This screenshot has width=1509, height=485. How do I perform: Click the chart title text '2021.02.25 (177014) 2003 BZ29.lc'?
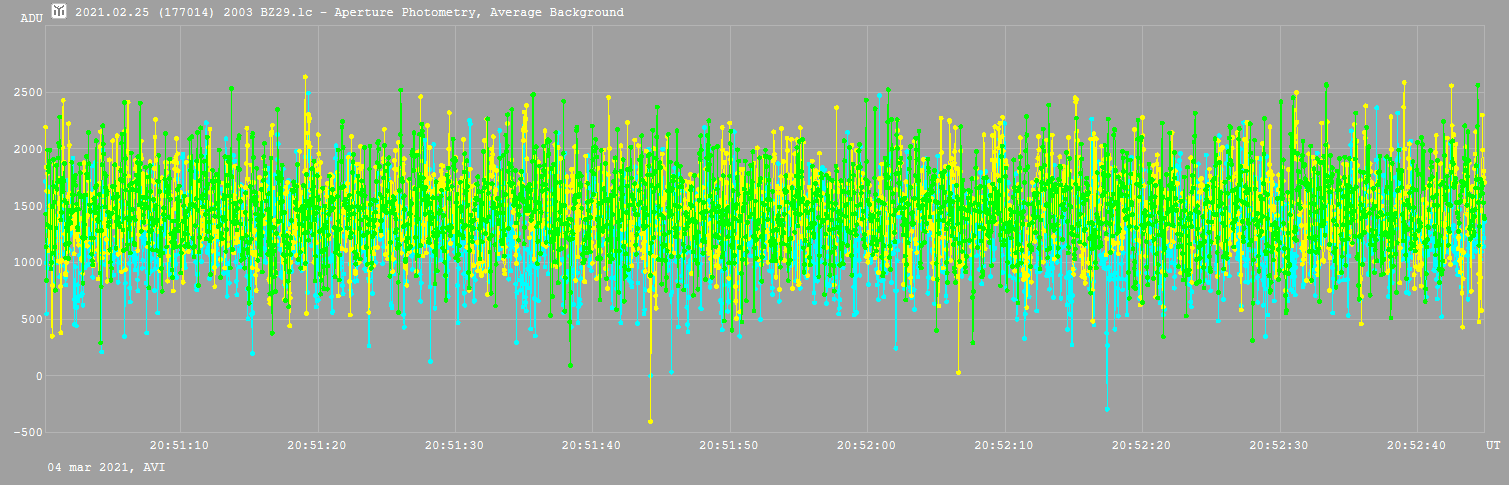[195, 13]
